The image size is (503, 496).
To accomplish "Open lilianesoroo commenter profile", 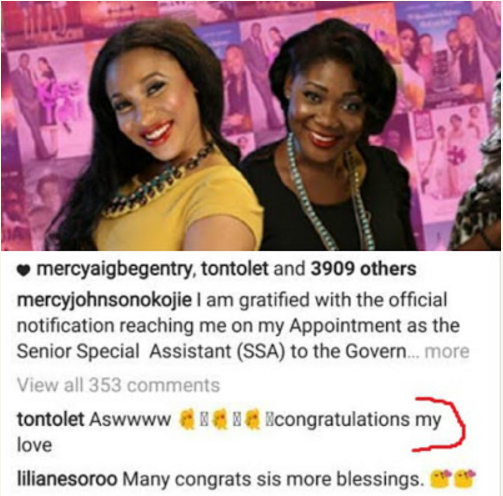I will (67, 479).
